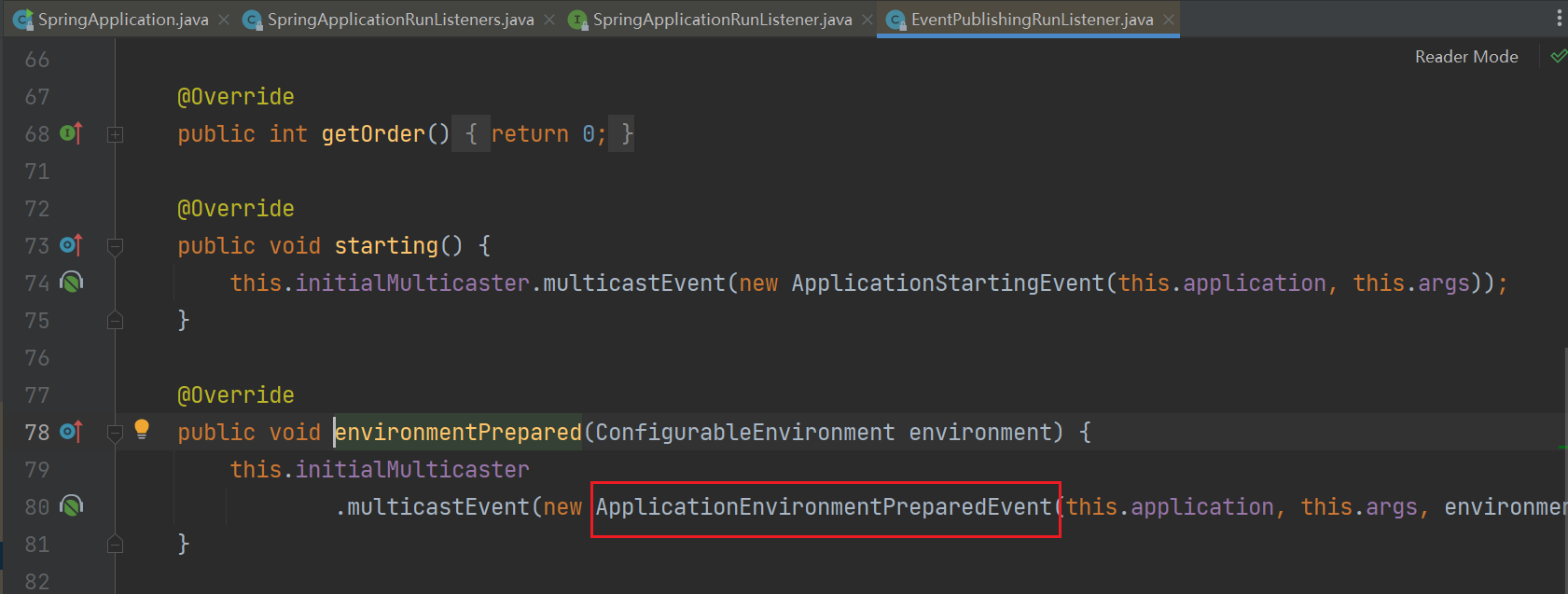Image resolution: width=1568 pixels, height=594 pixels.
Task: Click the fold end marker on line 75
Action: click(115, 321)
